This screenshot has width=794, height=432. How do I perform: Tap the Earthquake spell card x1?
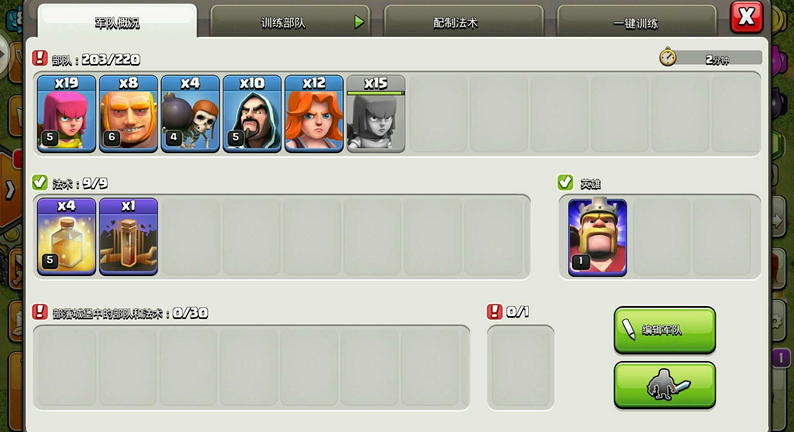pos(128,237)
